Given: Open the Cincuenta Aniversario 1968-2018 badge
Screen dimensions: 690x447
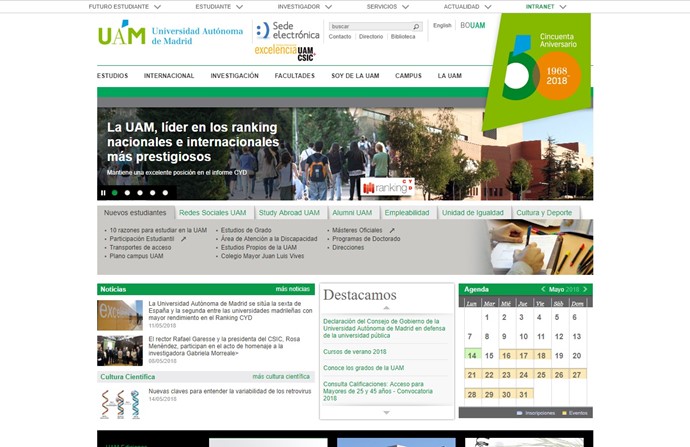Looking at the screenshot, I should point(538,70).
